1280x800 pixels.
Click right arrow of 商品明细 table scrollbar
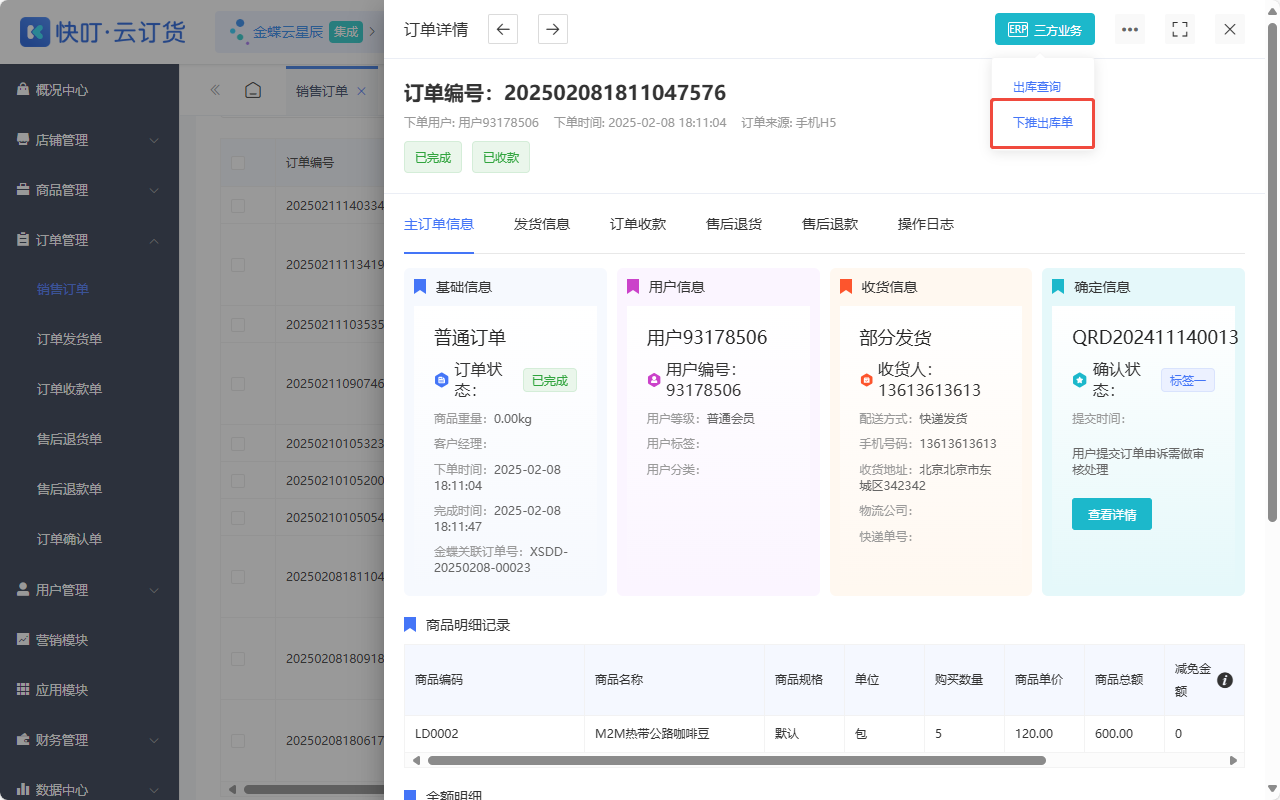point(1233,760)
